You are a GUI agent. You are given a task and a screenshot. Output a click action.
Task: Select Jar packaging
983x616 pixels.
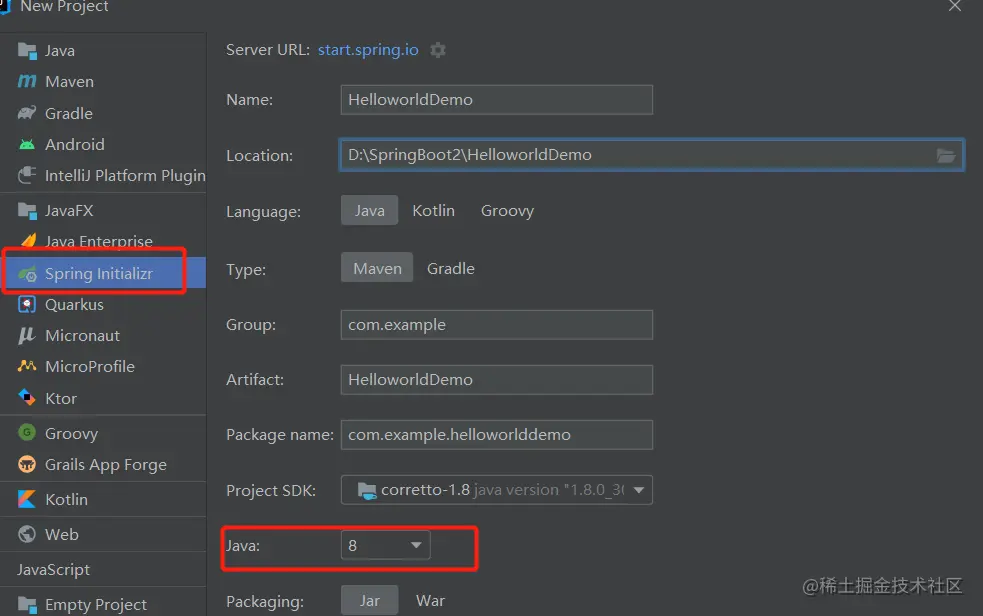pos(369,600)
